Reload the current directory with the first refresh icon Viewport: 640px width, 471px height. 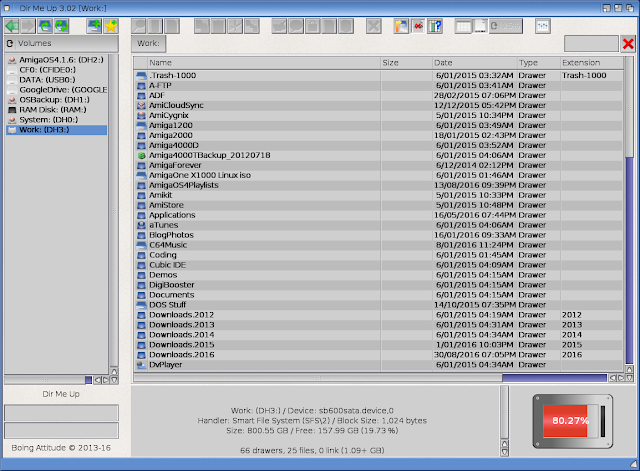click(x=45, y=26)
